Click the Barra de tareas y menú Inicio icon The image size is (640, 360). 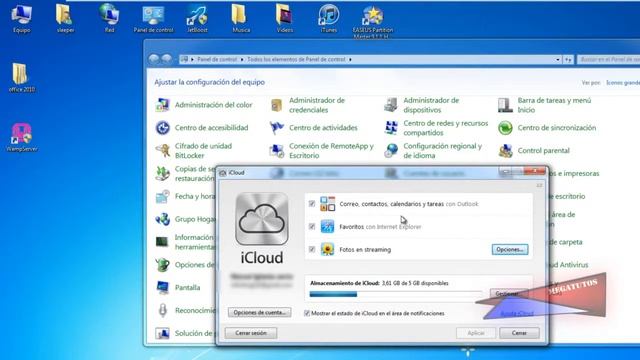coord(505,105)
